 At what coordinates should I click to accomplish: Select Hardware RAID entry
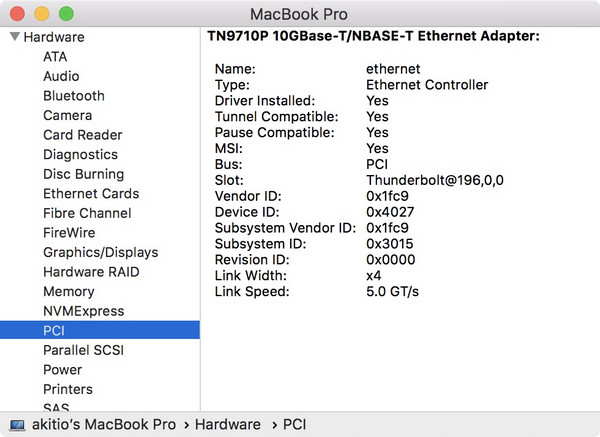pyautogui.click(x=91, y=271)
